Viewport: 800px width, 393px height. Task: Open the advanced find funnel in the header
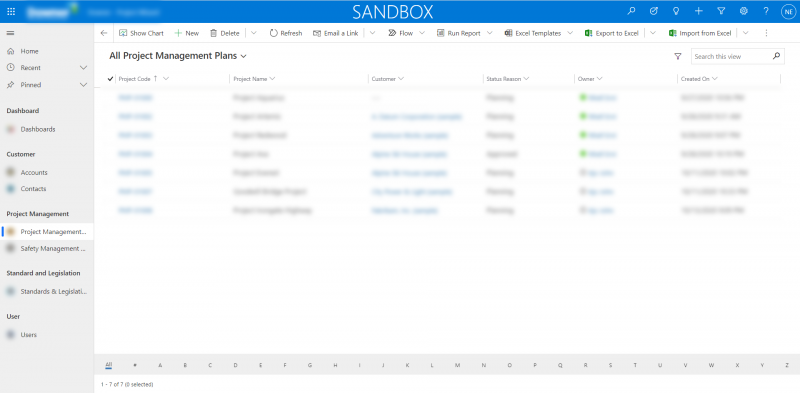click(x=721, y=11)
